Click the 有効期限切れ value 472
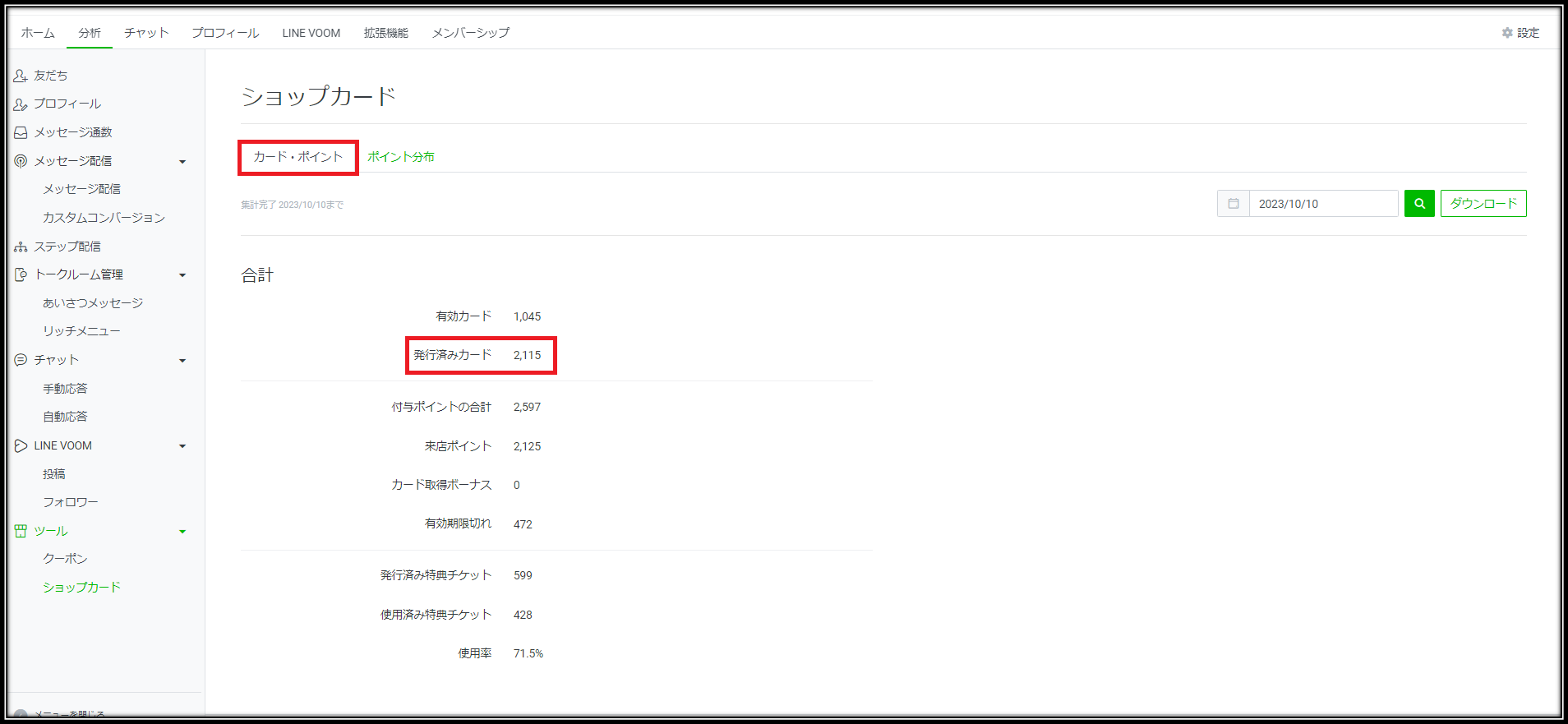This screenshot has width=1568, height=724. coord(523,524)
